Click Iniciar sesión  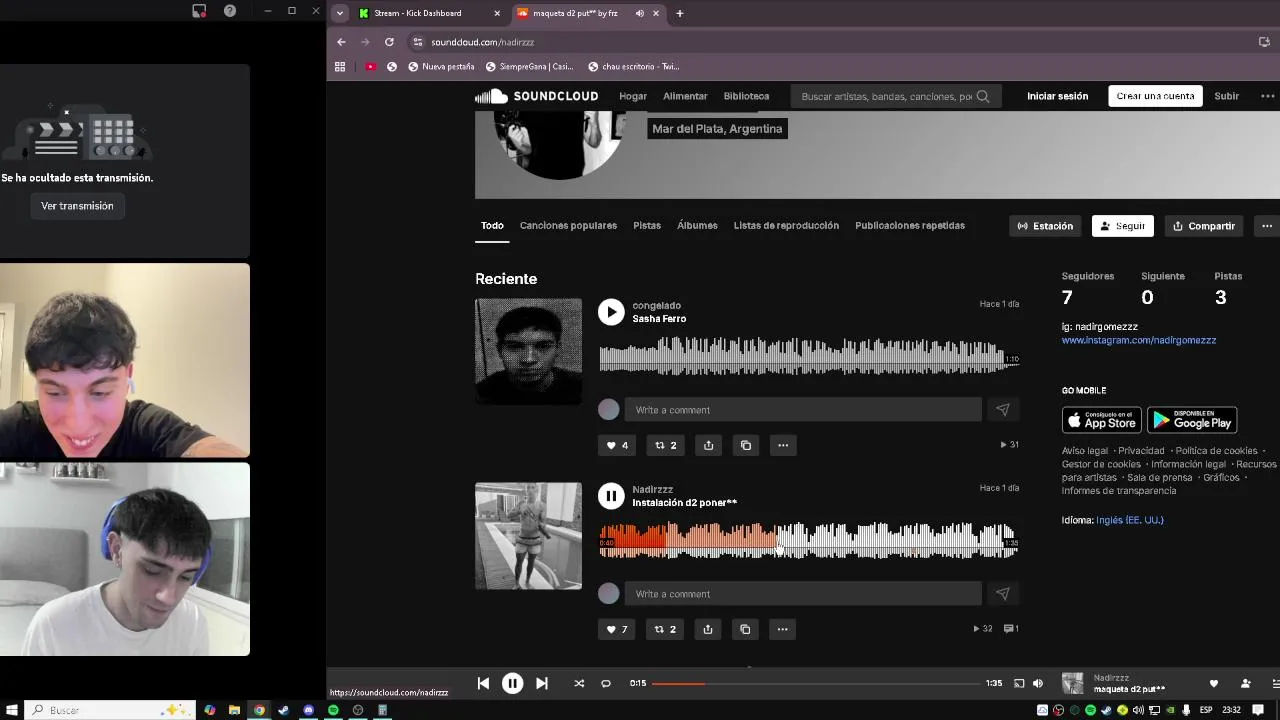tap(1057, 96)
